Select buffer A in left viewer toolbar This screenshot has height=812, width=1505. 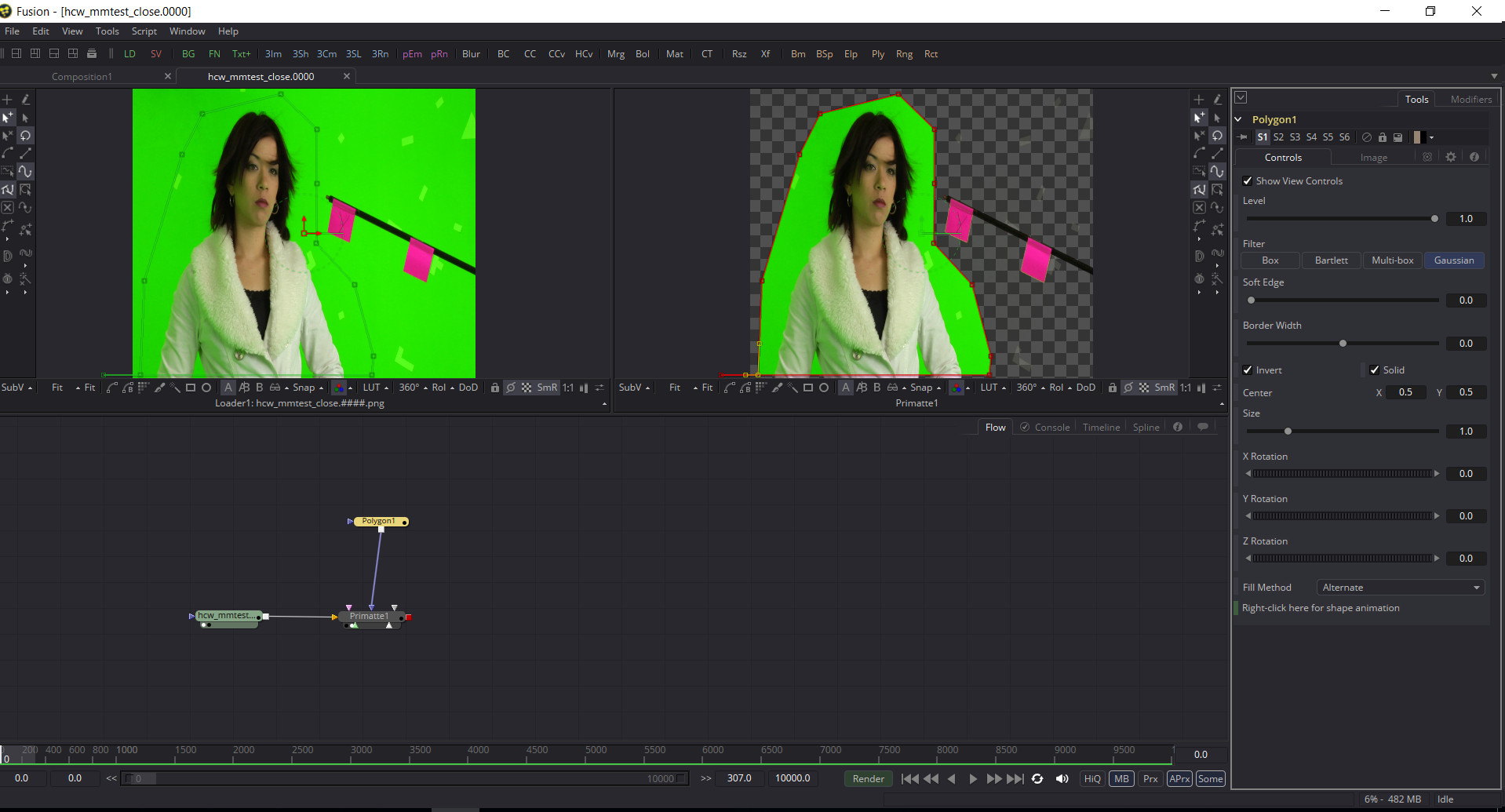tap(228, 388)
